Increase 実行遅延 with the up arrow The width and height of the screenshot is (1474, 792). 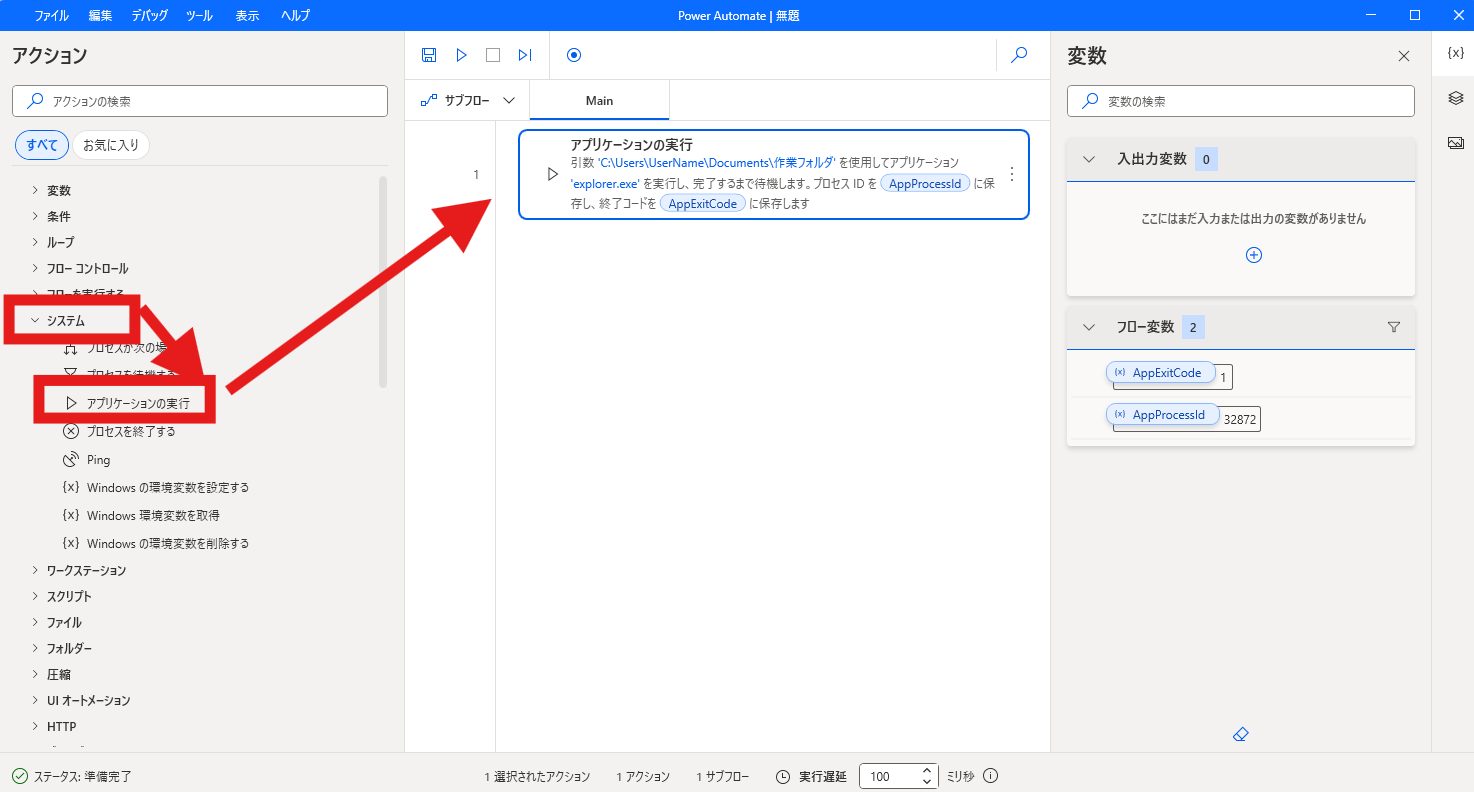coord(927,771)
